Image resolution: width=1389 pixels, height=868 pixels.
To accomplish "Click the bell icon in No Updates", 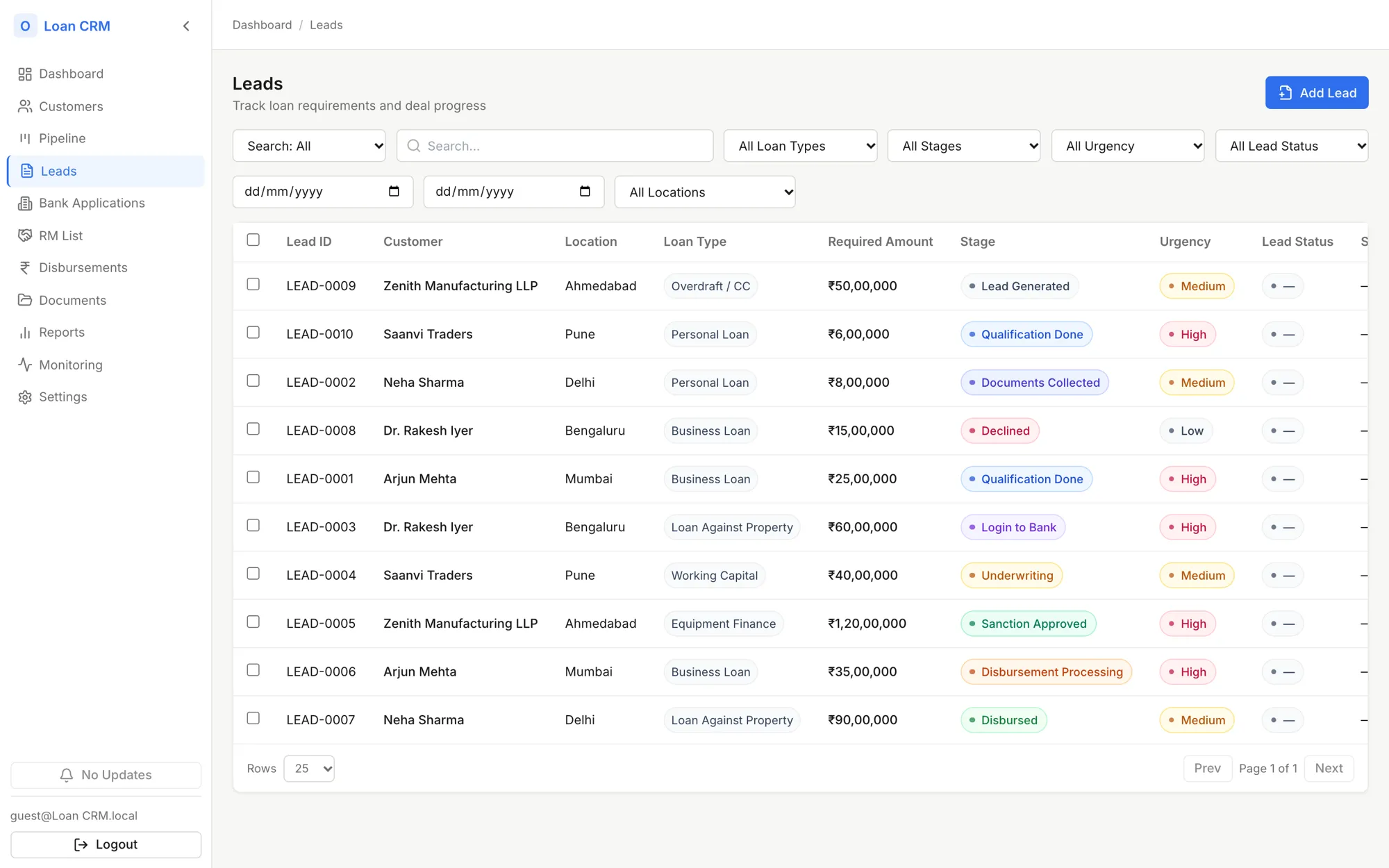I will coord(67,775).
